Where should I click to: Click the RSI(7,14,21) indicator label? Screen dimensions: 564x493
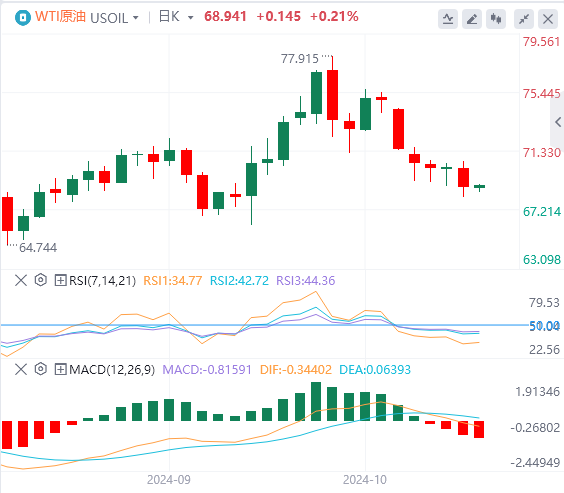click(103, 280)
